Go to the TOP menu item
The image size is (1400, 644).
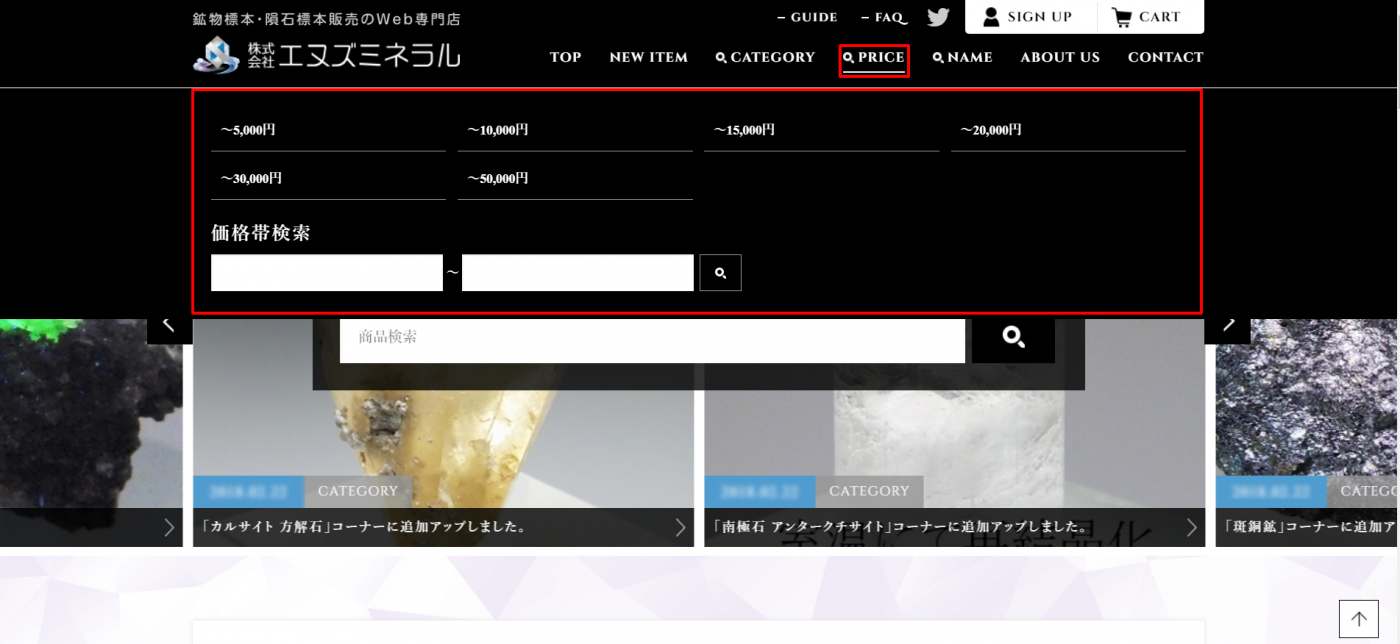tap(565, 58)
